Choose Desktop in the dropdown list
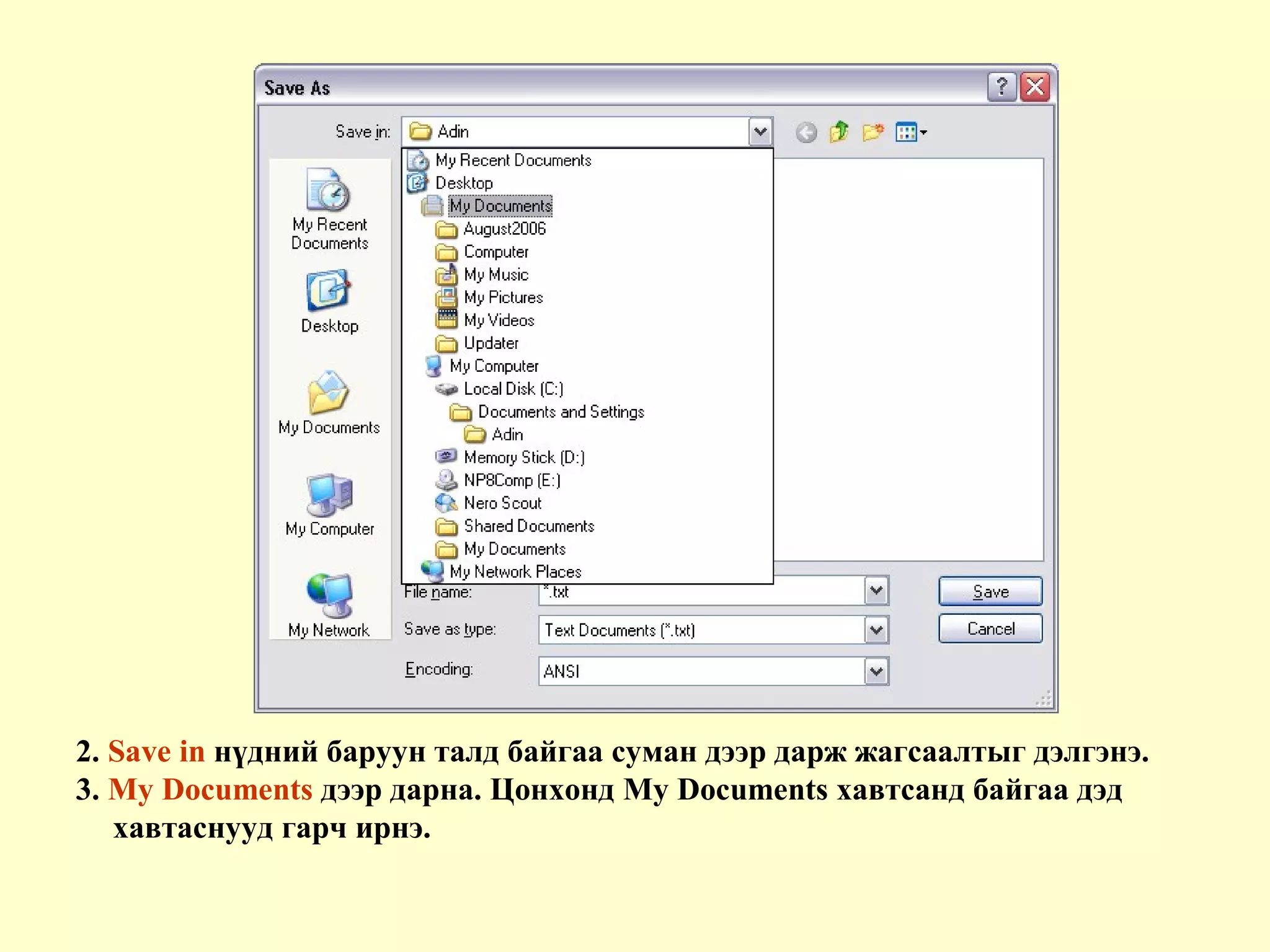Viewport: 1270px width, 952px height. [x=450, y=183]
